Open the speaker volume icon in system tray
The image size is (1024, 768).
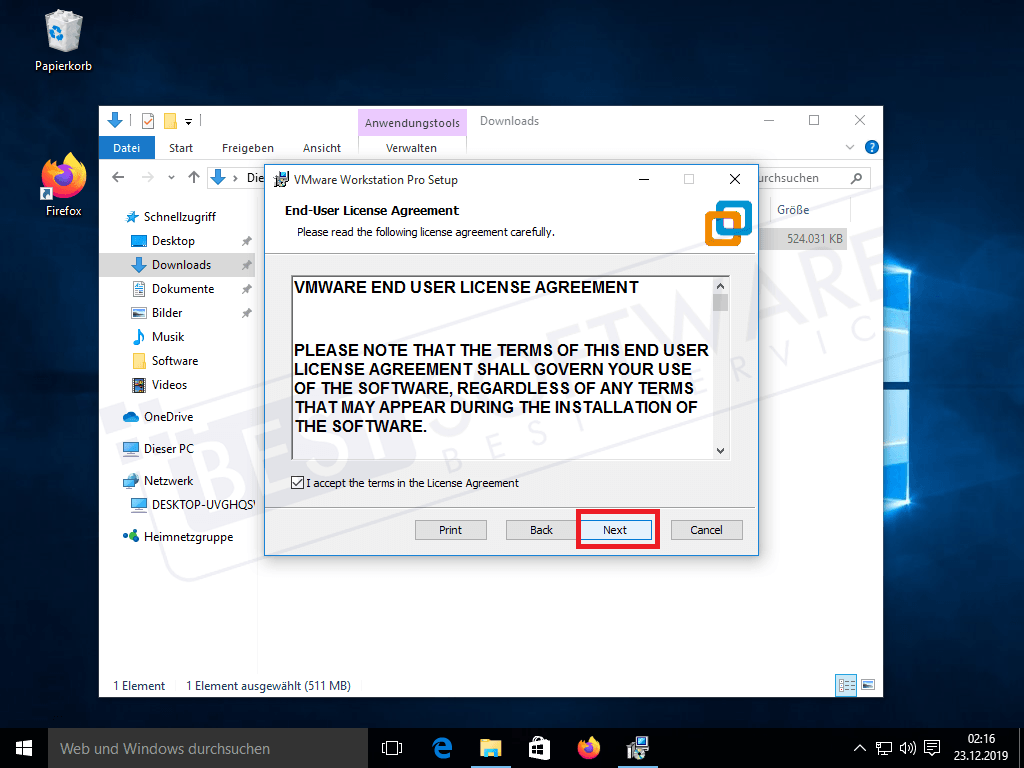tap(907, 747)
